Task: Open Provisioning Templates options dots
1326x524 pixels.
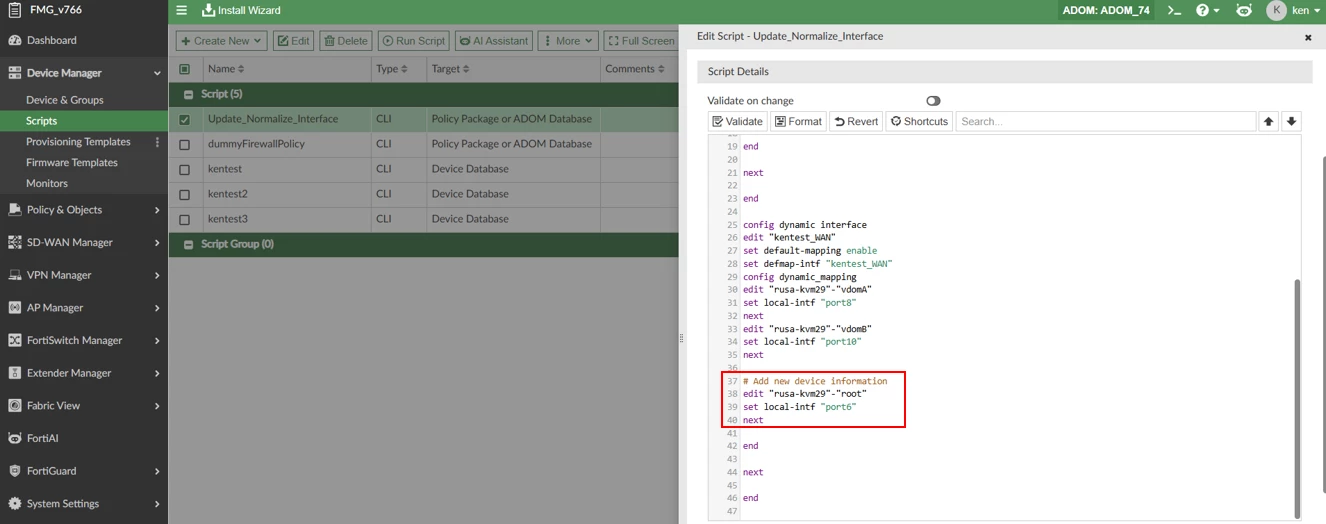Action: [157, 142]
